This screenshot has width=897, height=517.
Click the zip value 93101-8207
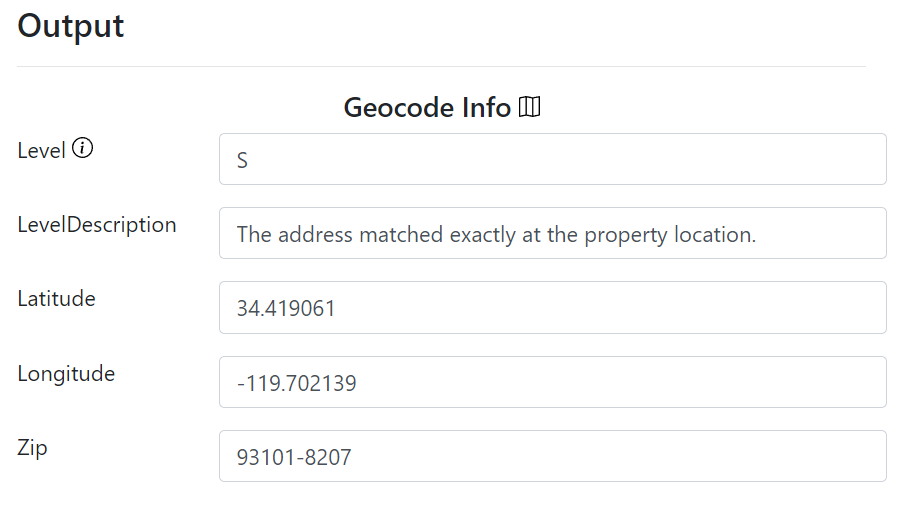[x=294, y=457]
